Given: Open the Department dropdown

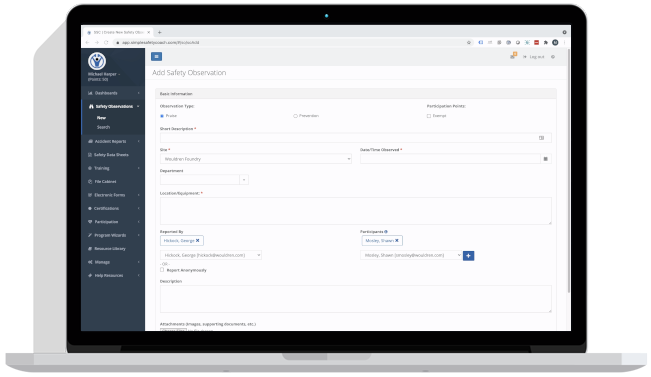Looking at the screenshot, I should (x=204, y=180).
